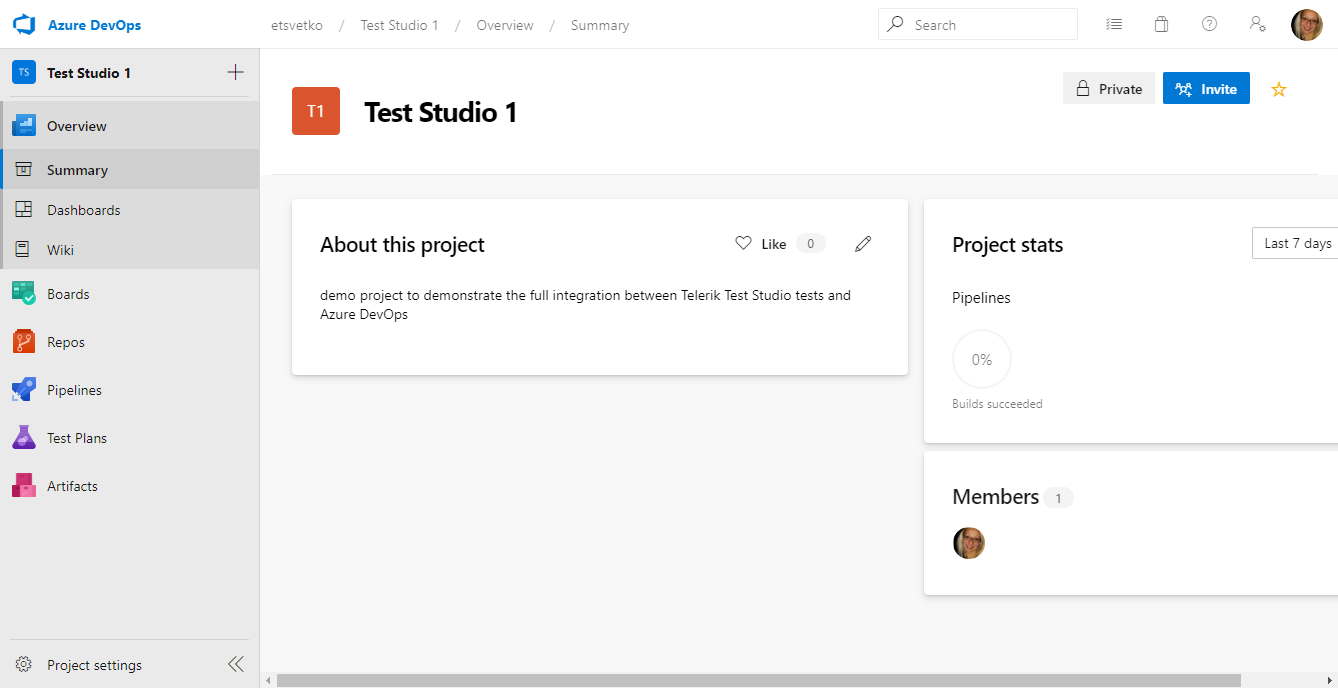Click the Pipelines label in Project stats
This screenshot has width=1338, height=688.
(x=981, y=298)
